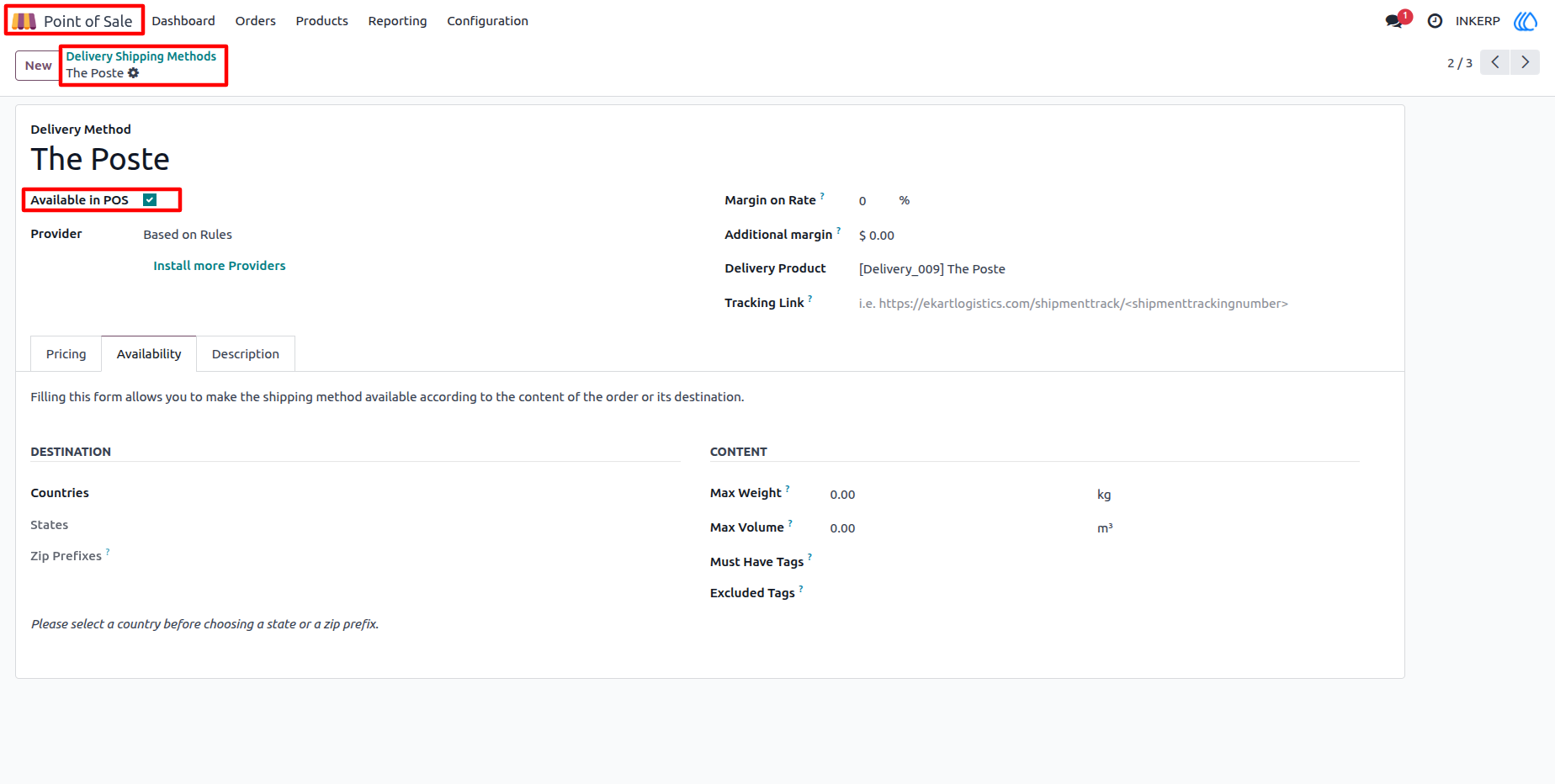Edit the Max Weight value field
The image size is (1555, 784).
pyautogui.click(x=959, y=495)
